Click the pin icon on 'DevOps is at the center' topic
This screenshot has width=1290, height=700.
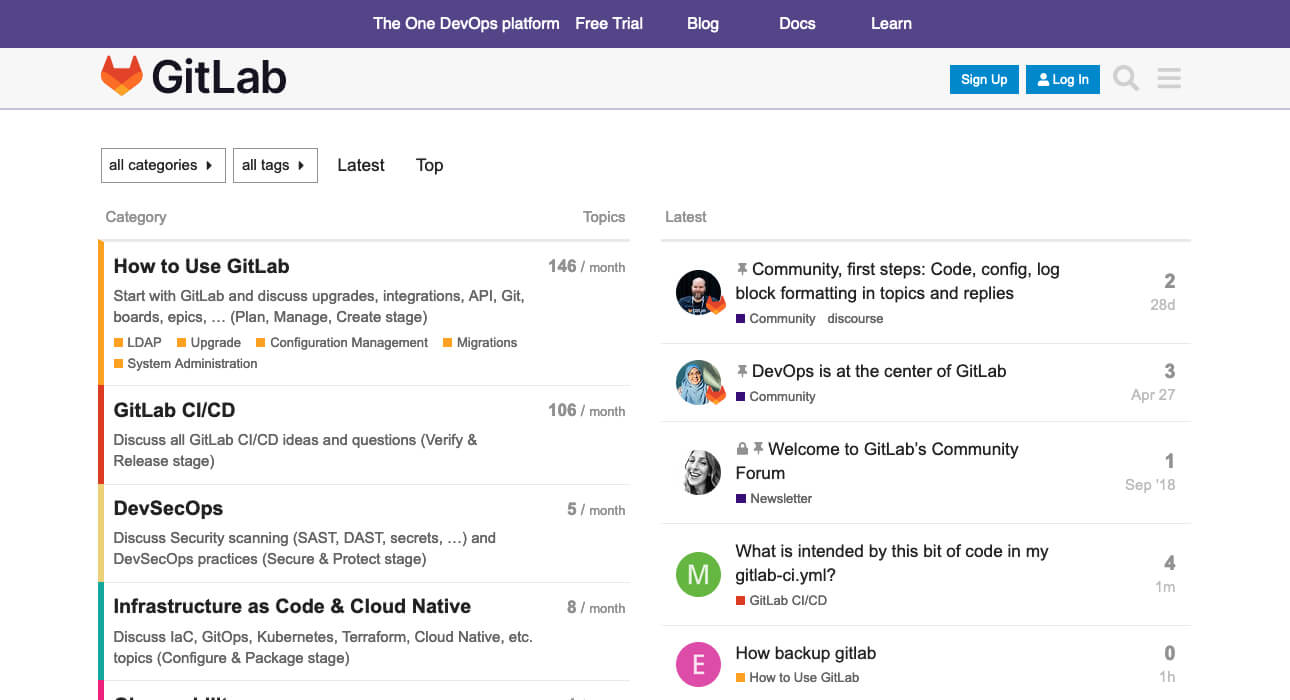tap(741, 371)
